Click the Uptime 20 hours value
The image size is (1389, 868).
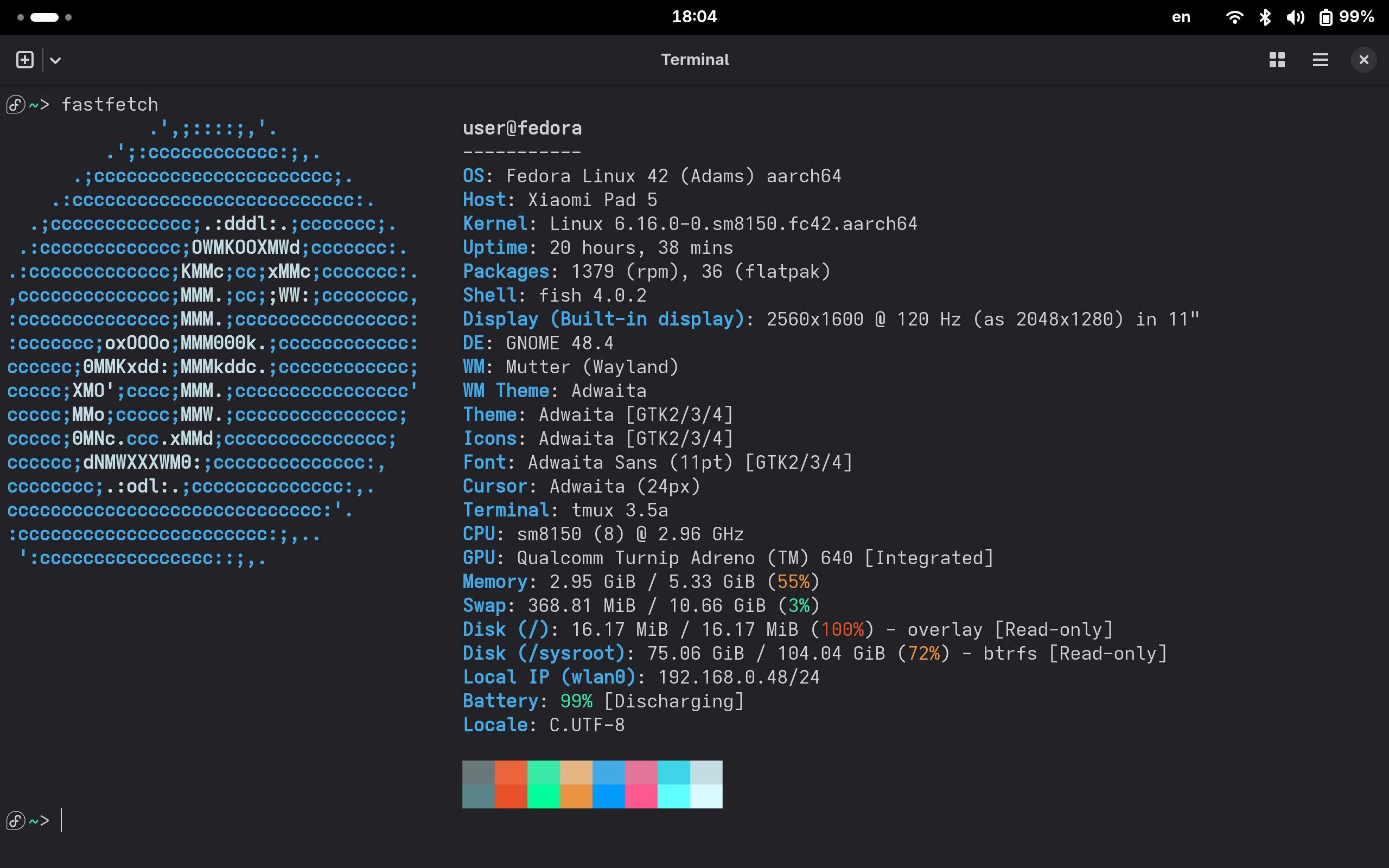tap(641, 247)
